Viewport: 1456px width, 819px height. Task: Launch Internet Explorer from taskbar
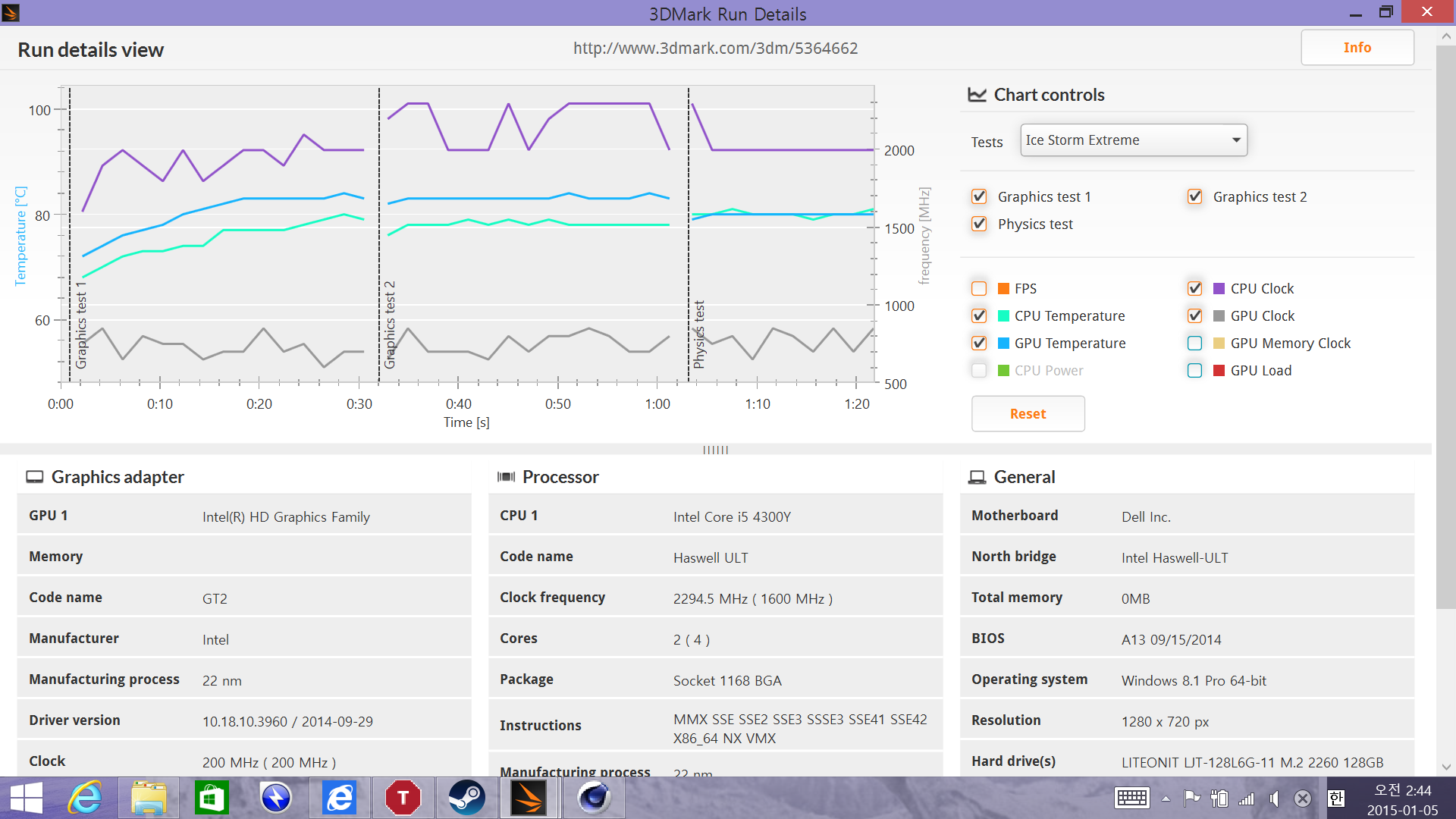[85, 798]
